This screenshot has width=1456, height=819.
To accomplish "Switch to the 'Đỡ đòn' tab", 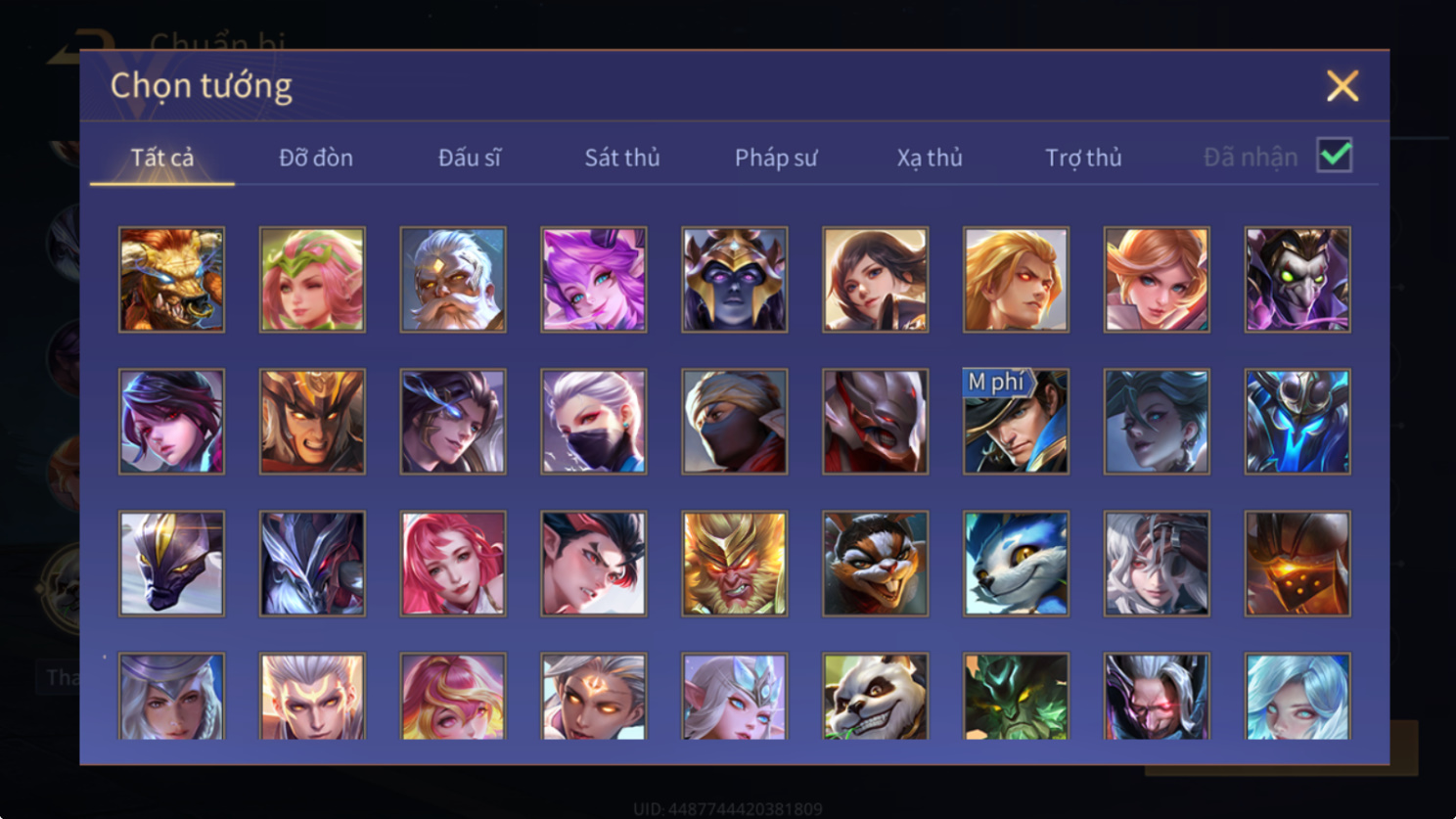I will click(x=316, y=158).
